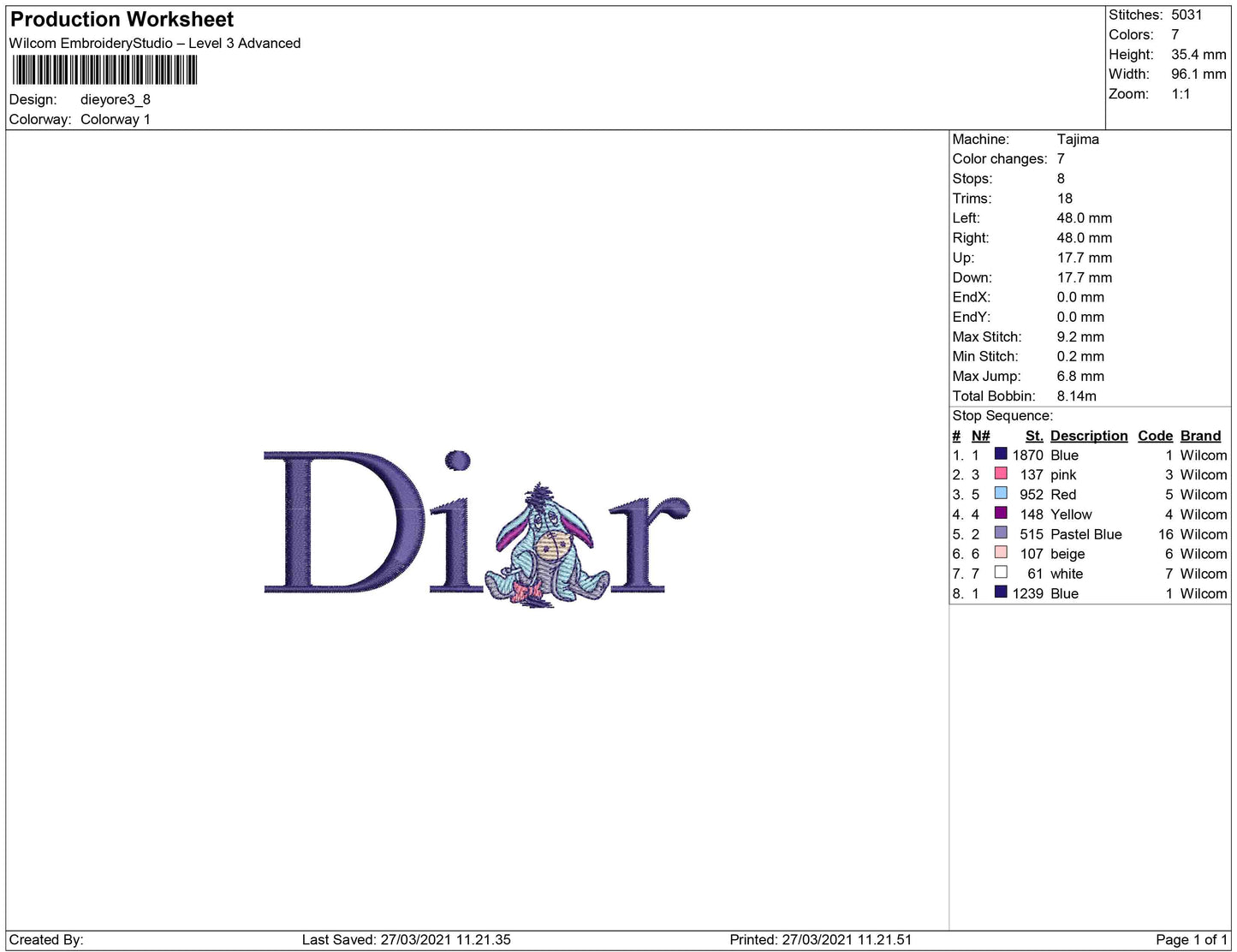The image size is (1237, 952).
Task: Select the "Left:" label
Action: coord(967,218)
